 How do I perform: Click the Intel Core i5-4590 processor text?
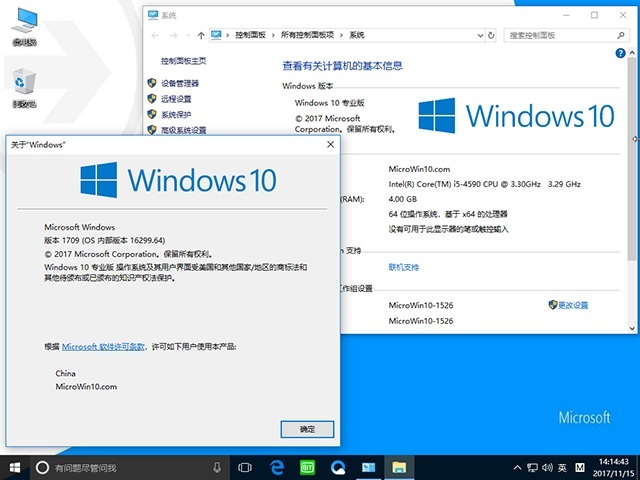(x=484, y=184)
